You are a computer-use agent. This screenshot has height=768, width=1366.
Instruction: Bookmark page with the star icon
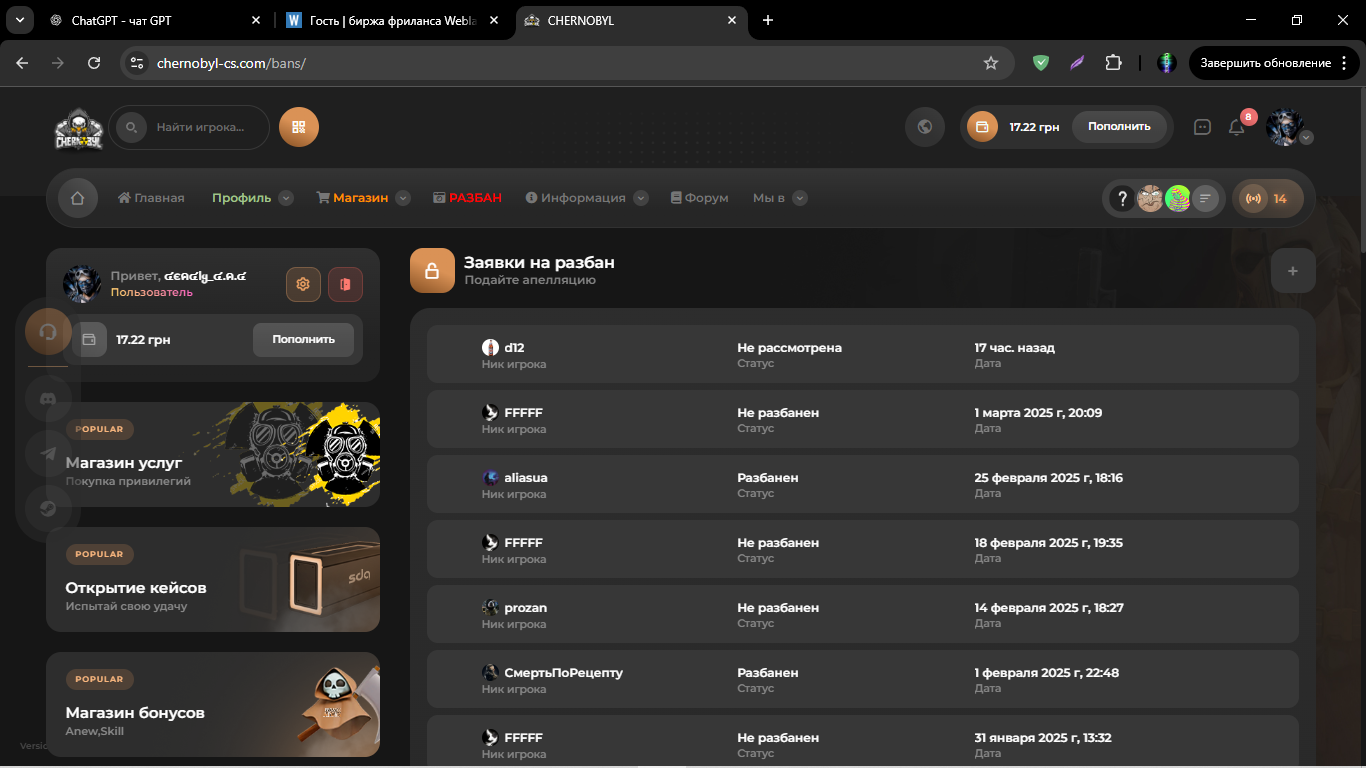click(991, 63)
